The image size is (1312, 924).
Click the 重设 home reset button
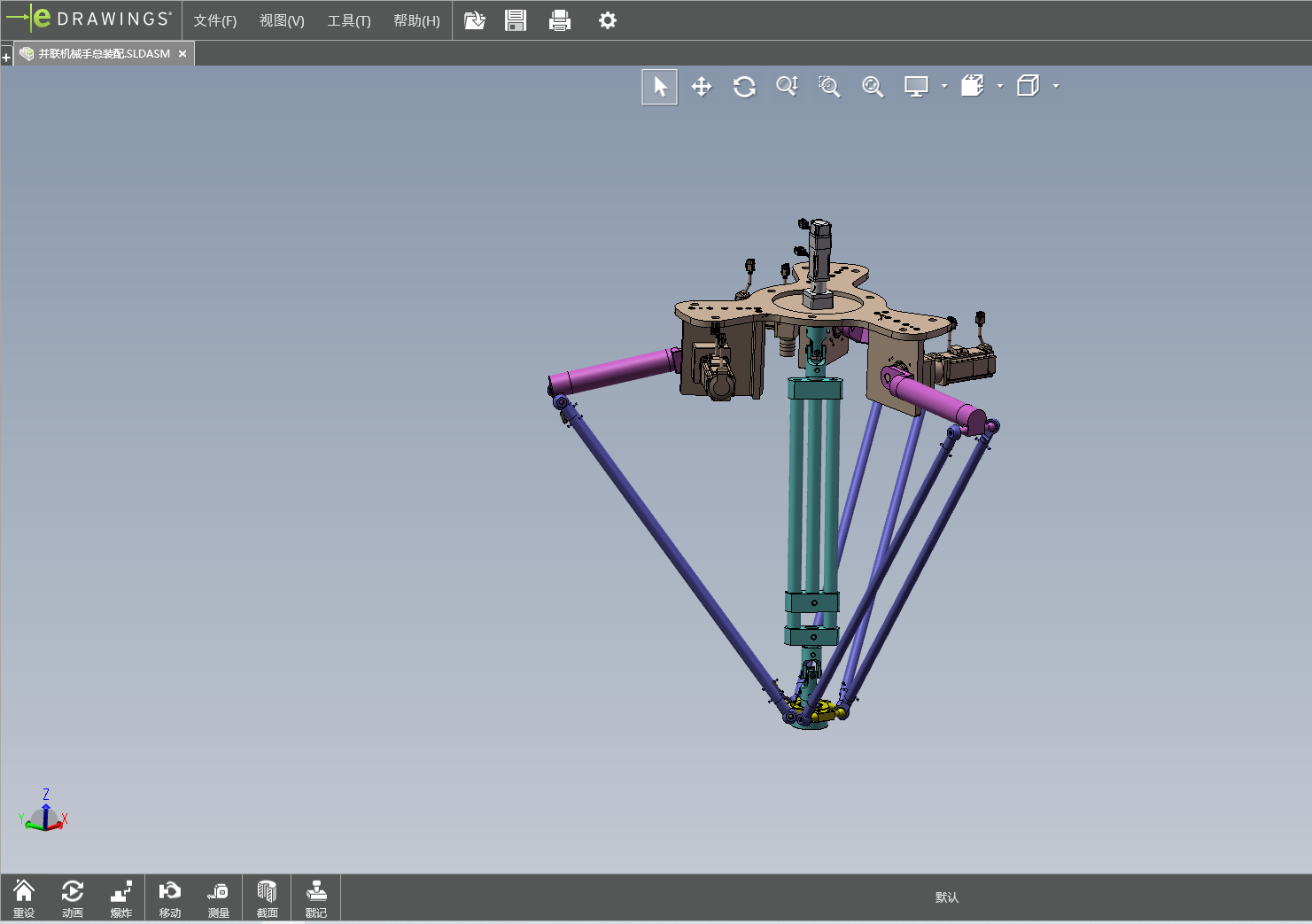click(x=24, y=898)
